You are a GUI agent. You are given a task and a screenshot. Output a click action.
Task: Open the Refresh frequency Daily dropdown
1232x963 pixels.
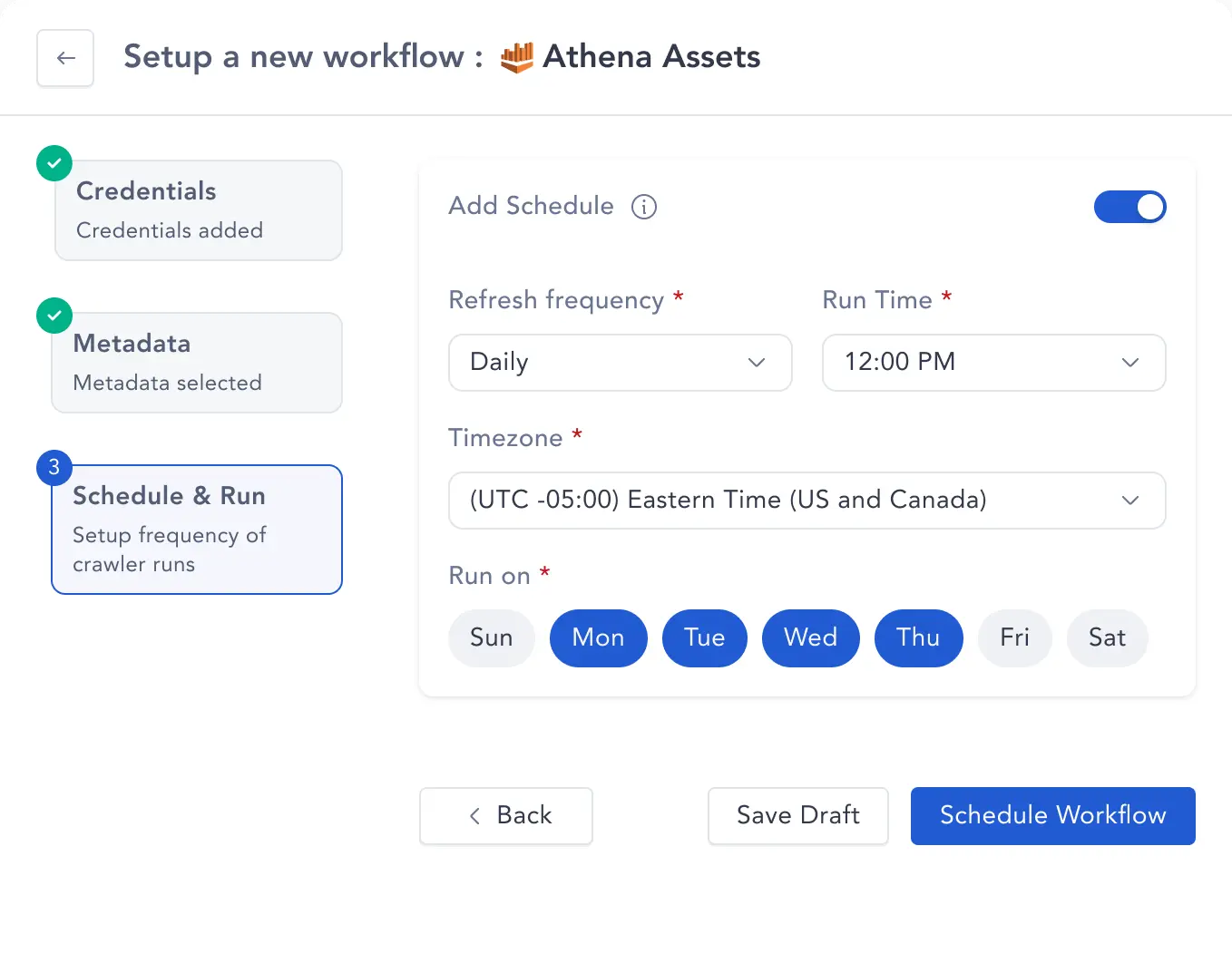[x=621, y=363]
